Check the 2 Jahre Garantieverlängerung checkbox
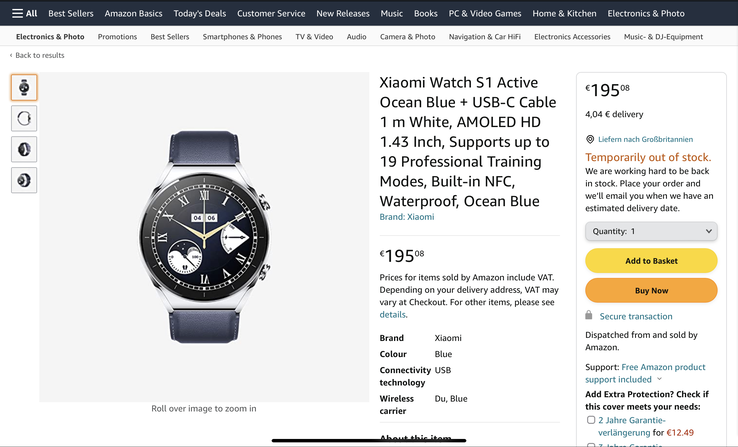The image size is (738, 447). tap(591, 420)
